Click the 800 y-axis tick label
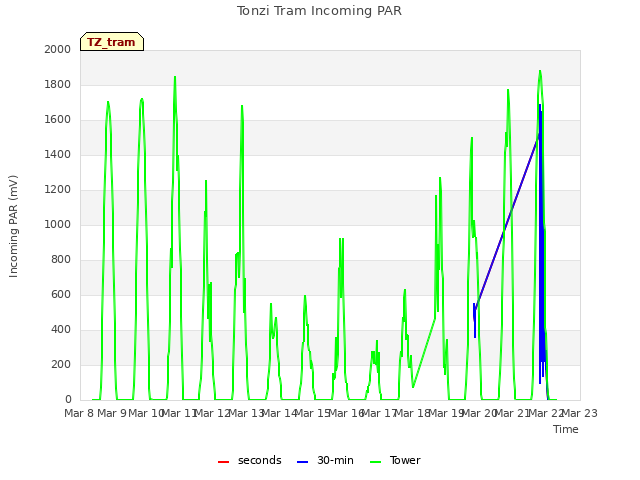The width and height of the screenshot is (640, 480). [x=61, y=260]
